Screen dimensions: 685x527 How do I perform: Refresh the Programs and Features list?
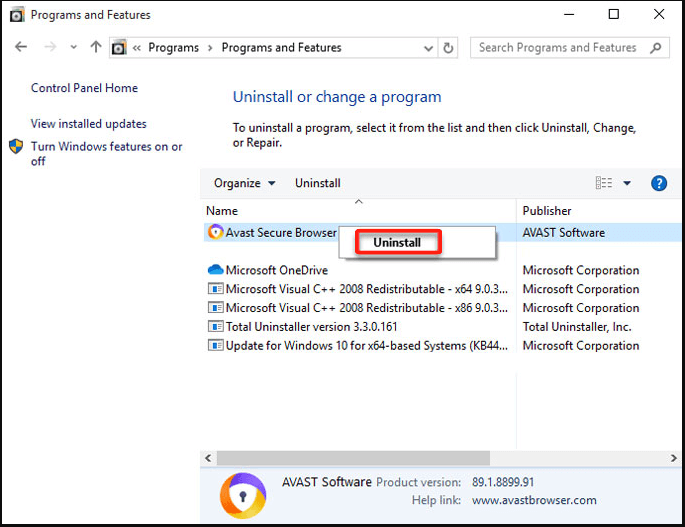tap(448, 48)
